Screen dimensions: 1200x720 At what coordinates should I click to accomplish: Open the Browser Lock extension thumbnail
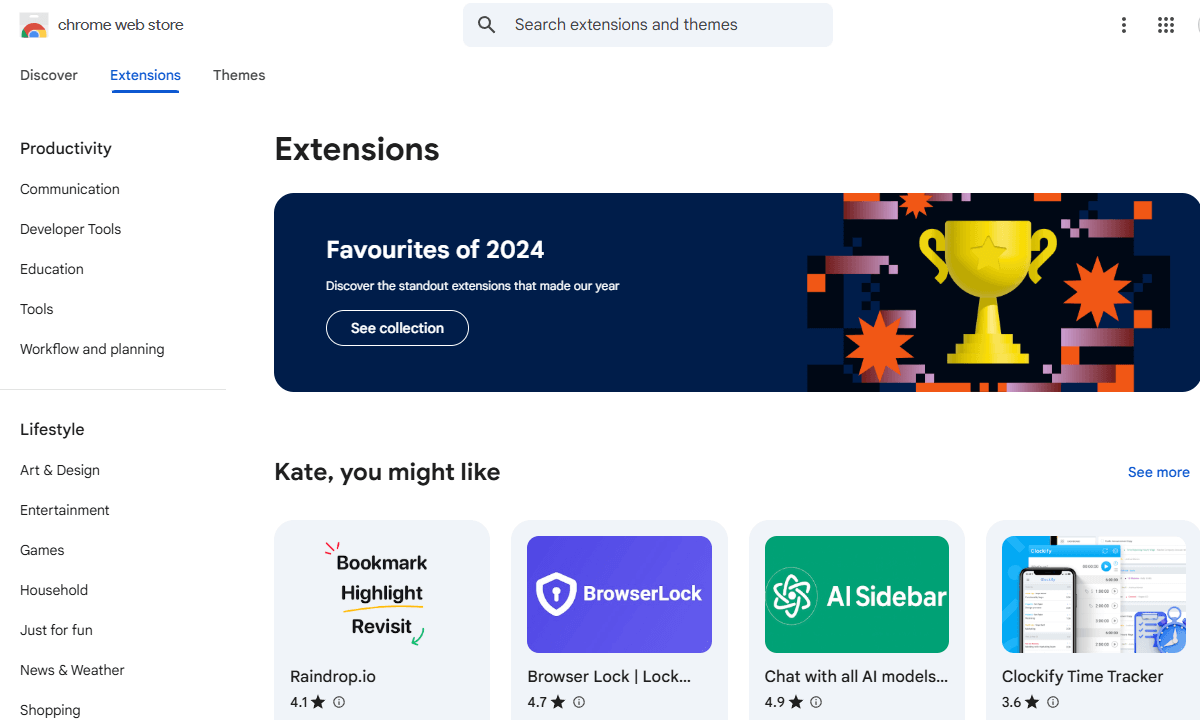(x=619, y=594)
